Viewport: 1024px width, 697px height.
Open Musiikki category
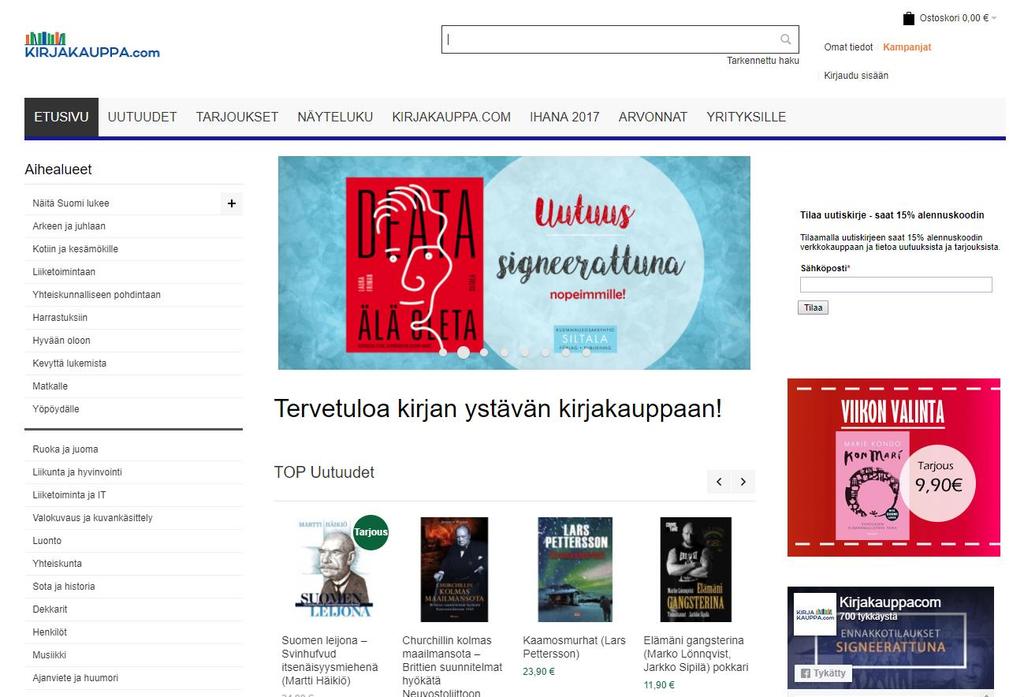(x=49, y=655)
